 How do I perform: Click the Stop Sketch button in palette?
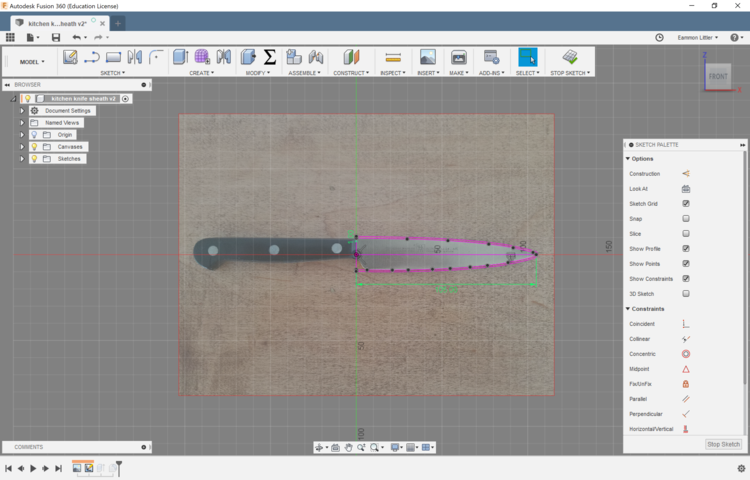click(723, 444)
